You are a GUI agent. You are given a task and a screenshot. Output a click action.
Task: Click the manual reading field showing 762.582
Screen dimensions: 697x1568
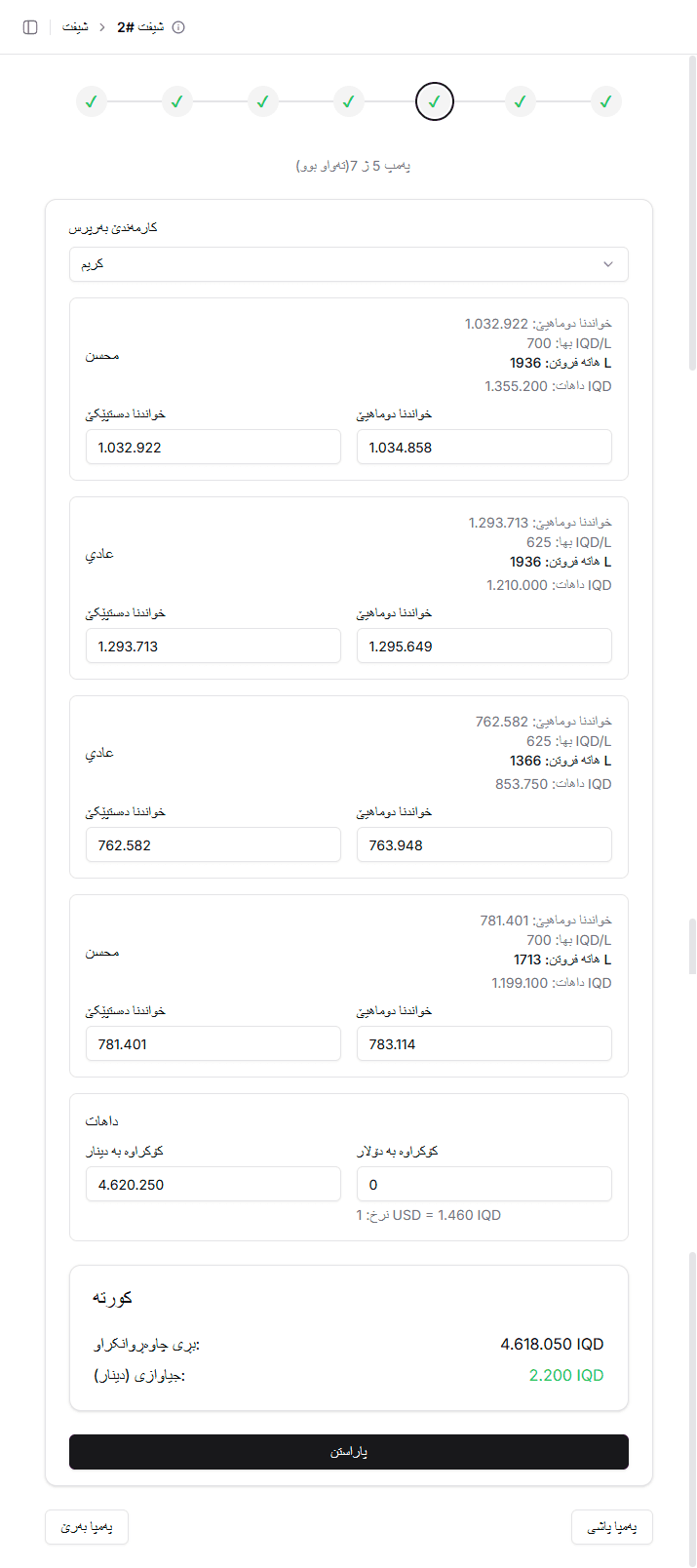(x=213, y=844)
